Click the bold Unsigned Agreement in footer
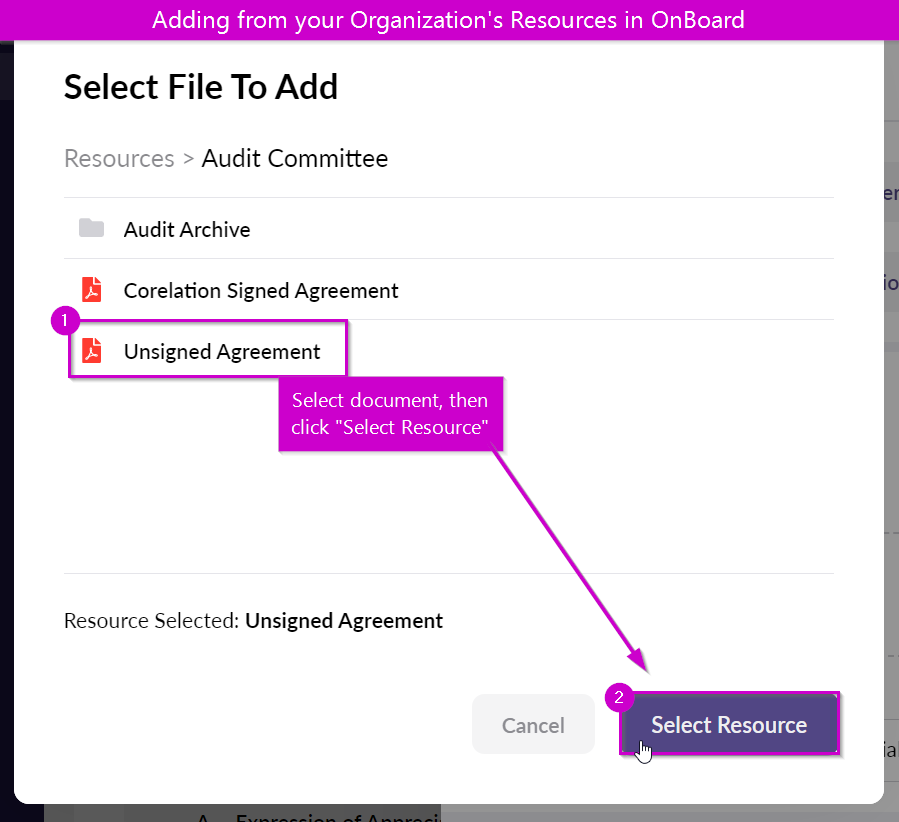899x822 pixels. 344,621
